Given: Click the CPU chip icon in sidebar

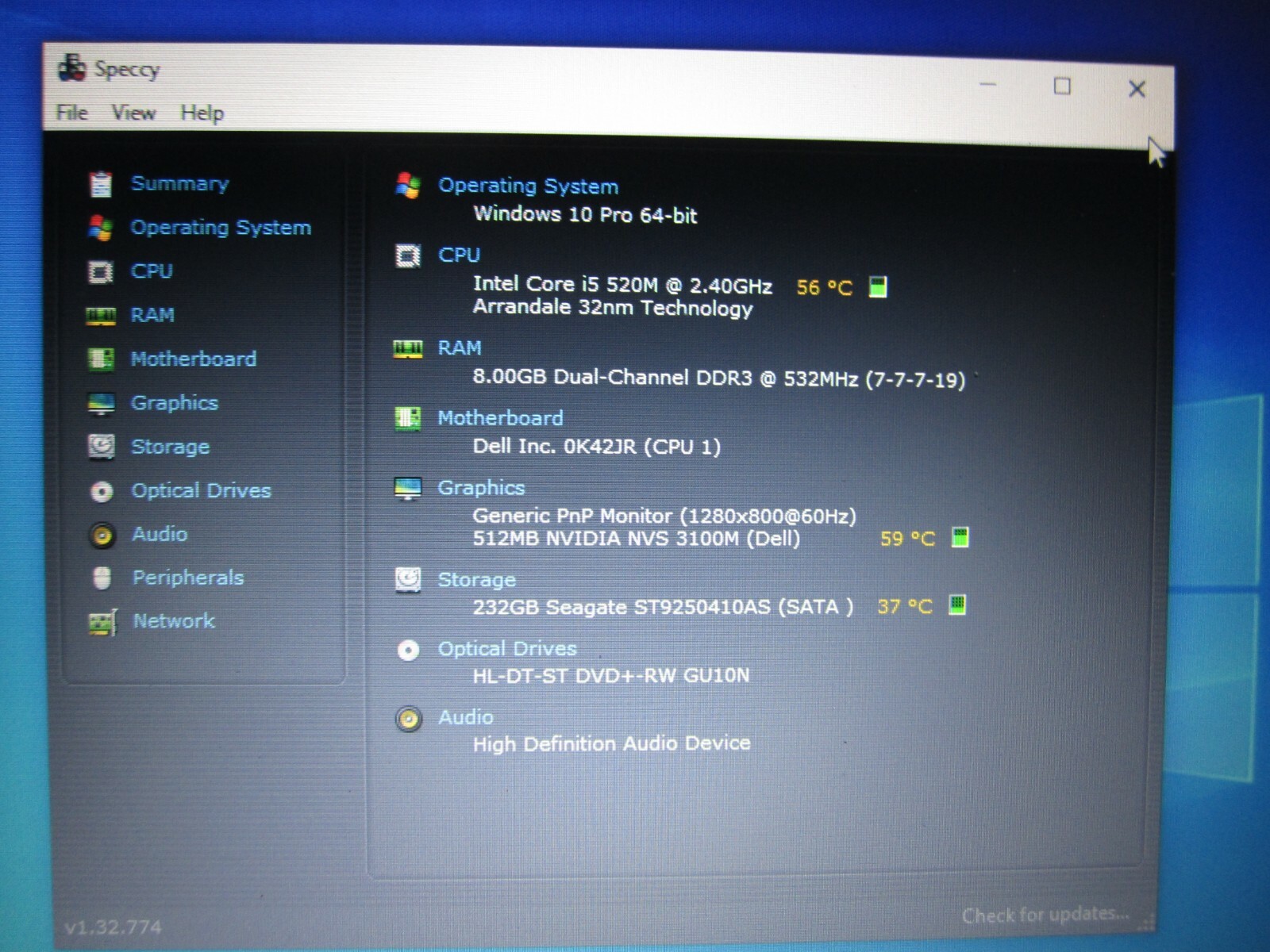Looking at the screenshot, I should click(x=101, y=272).
